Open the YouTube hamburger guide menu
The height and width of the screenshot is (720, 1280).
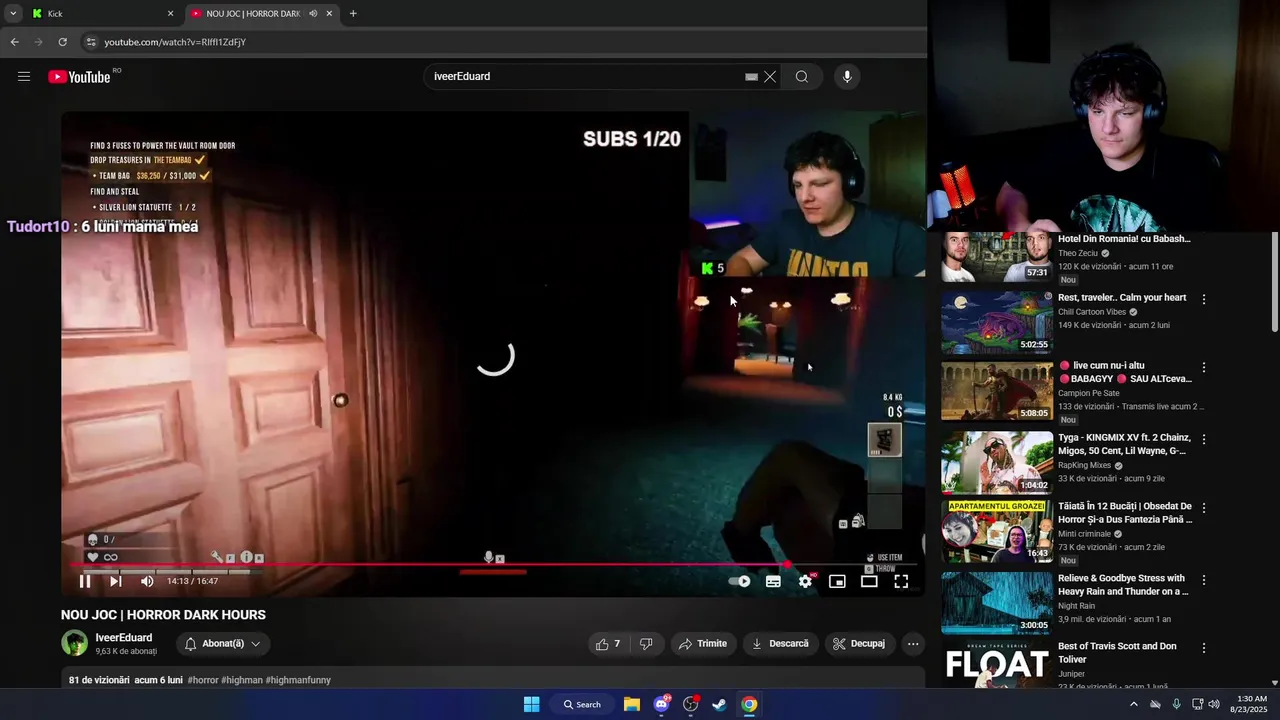coord(24,76)
